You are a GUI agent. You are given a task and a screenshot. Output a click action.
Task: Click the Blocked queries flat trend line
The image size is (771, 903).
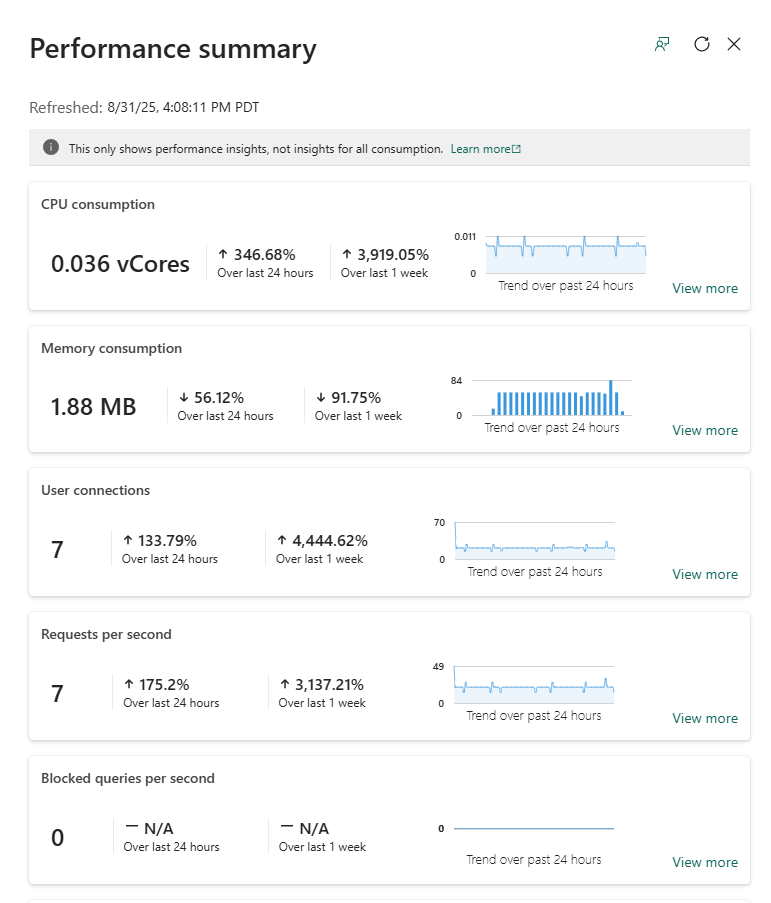pyautogui.click(x=533, y=828)
